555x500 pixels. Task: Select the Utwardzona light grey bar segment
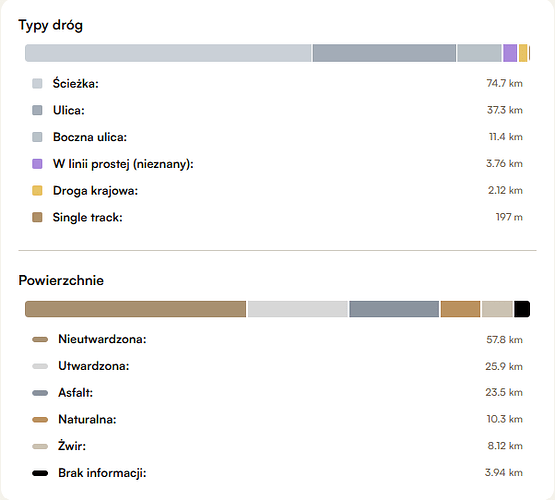point(298,309)
